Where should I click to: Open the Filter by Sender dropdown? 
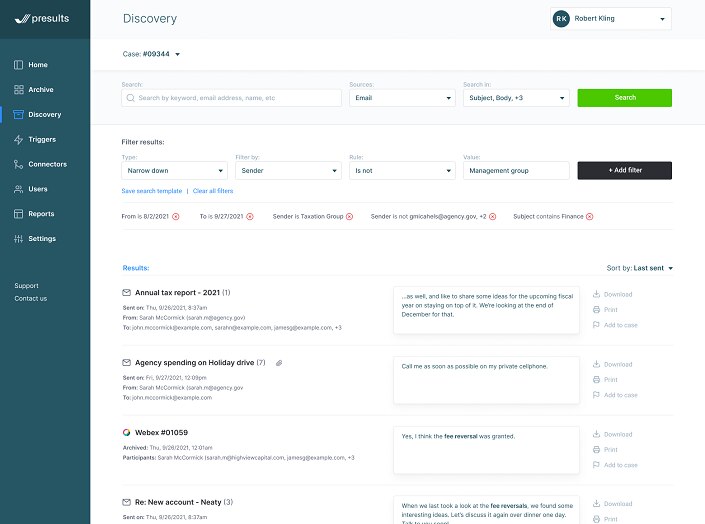[x=288, y=171]
